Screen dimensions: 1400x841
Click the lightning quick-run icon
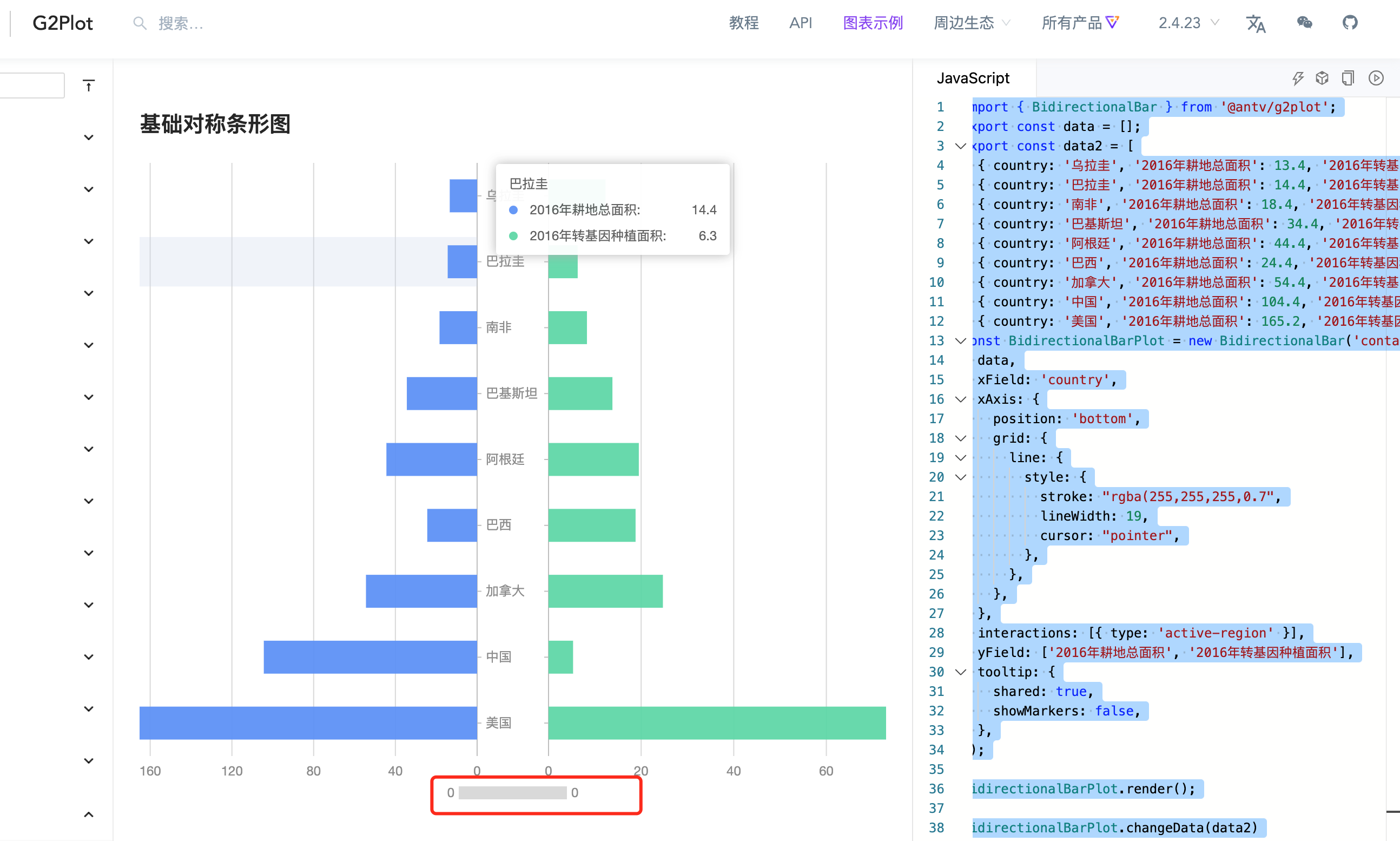tap(1298, 77)
